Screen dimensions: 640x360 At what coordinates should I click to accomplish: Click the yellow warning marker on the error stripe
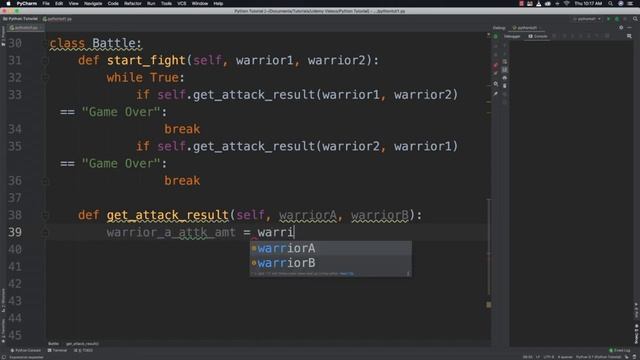[x=489, y=305]
